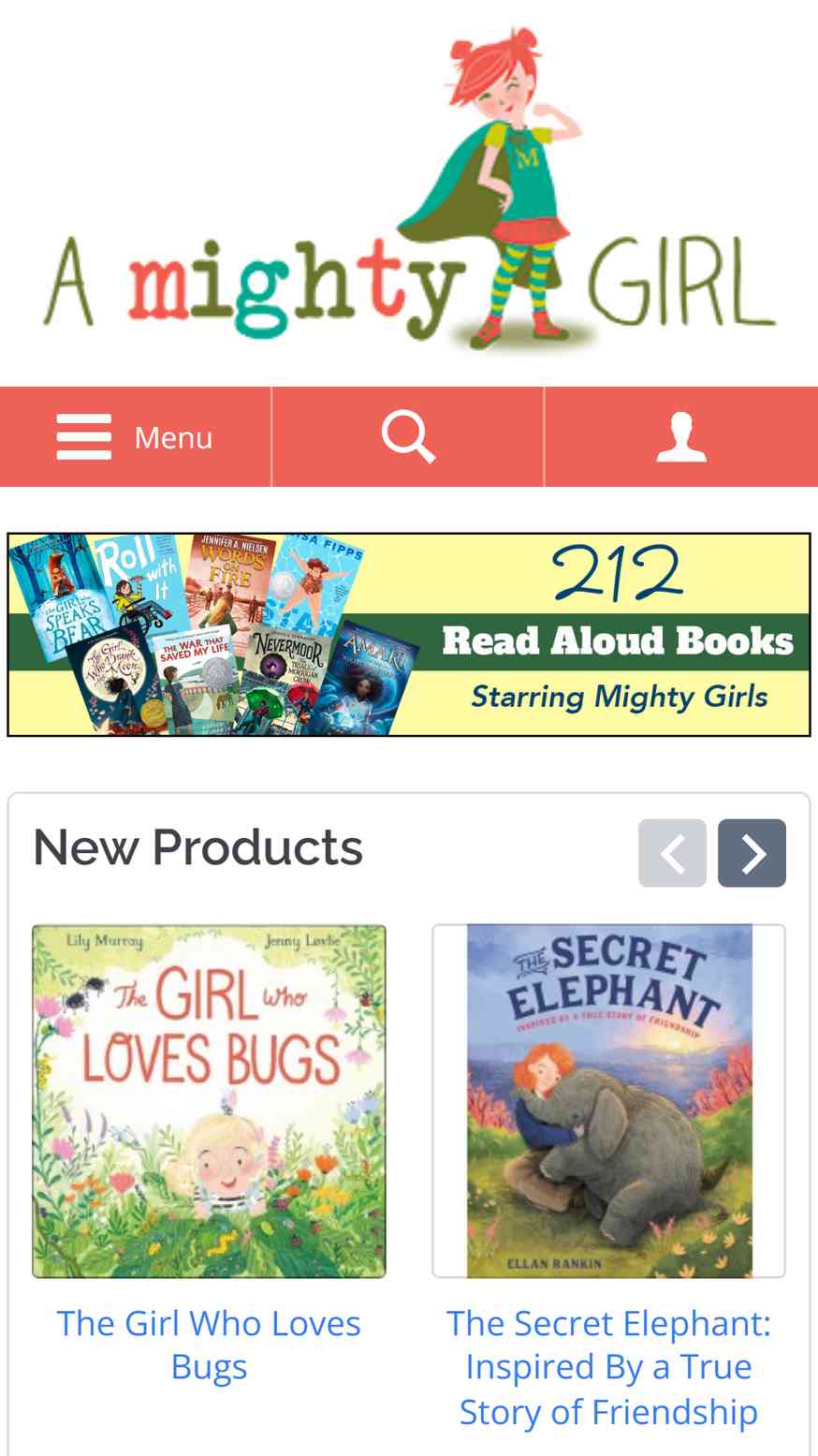Click the Starring Mighty Girls banner text
This screenshot has width=818, height=1456.
point(620,697)
